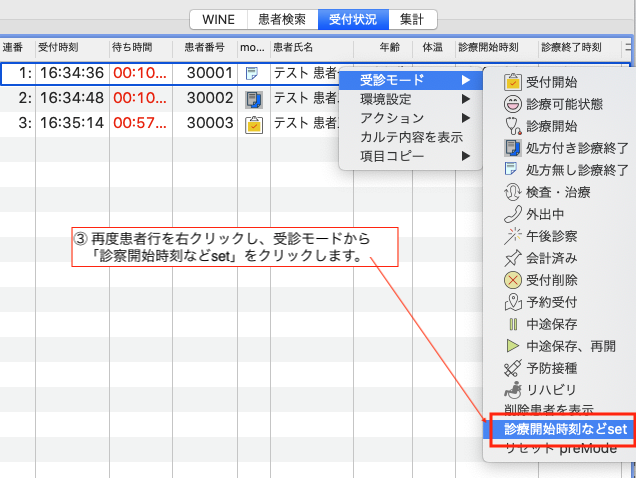The image size is (636, 478).
Task: Click カルテ内容を表示 in the context menu
Action: 411,137
